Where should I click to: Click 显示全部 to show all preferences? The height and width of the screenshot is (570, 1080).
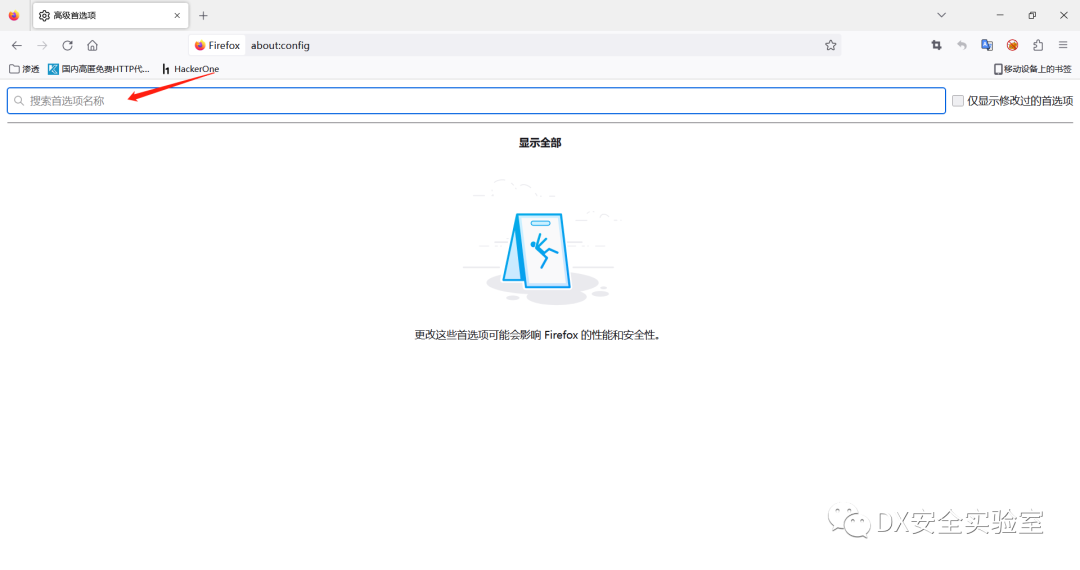coord(540,143)
